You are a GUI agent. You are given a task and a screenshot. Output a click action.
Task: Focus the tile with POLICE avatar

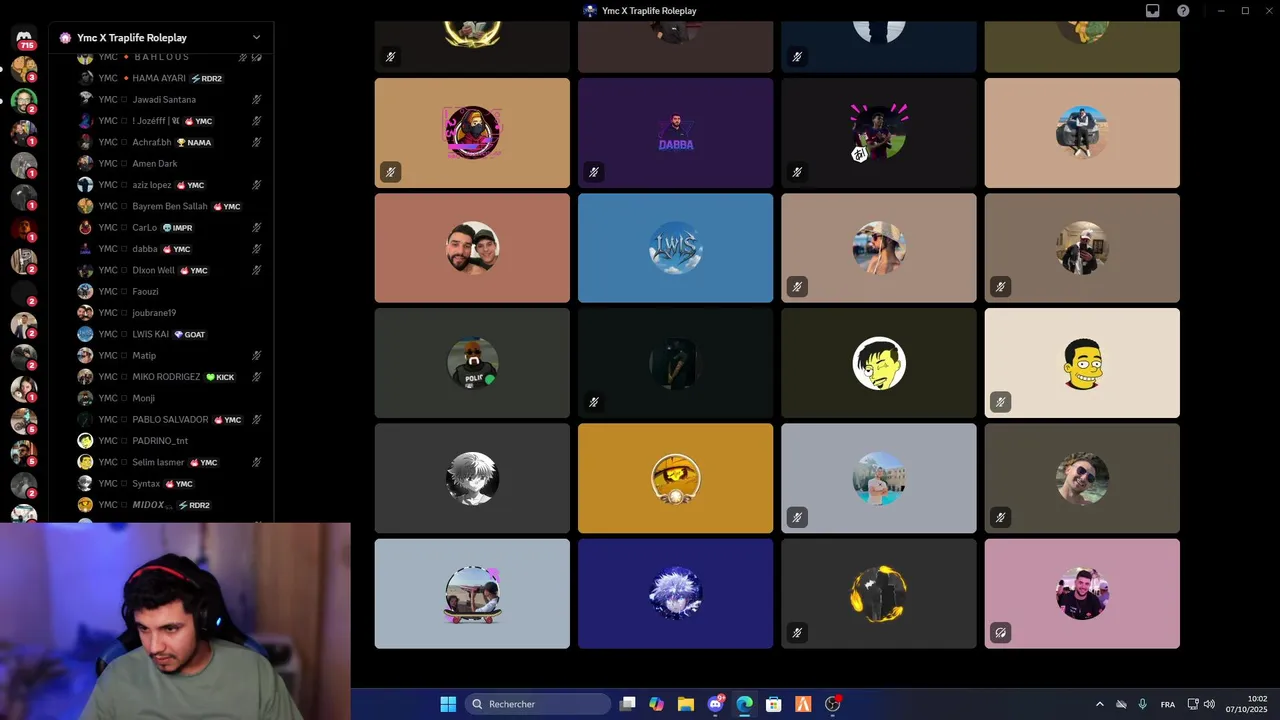472,363
